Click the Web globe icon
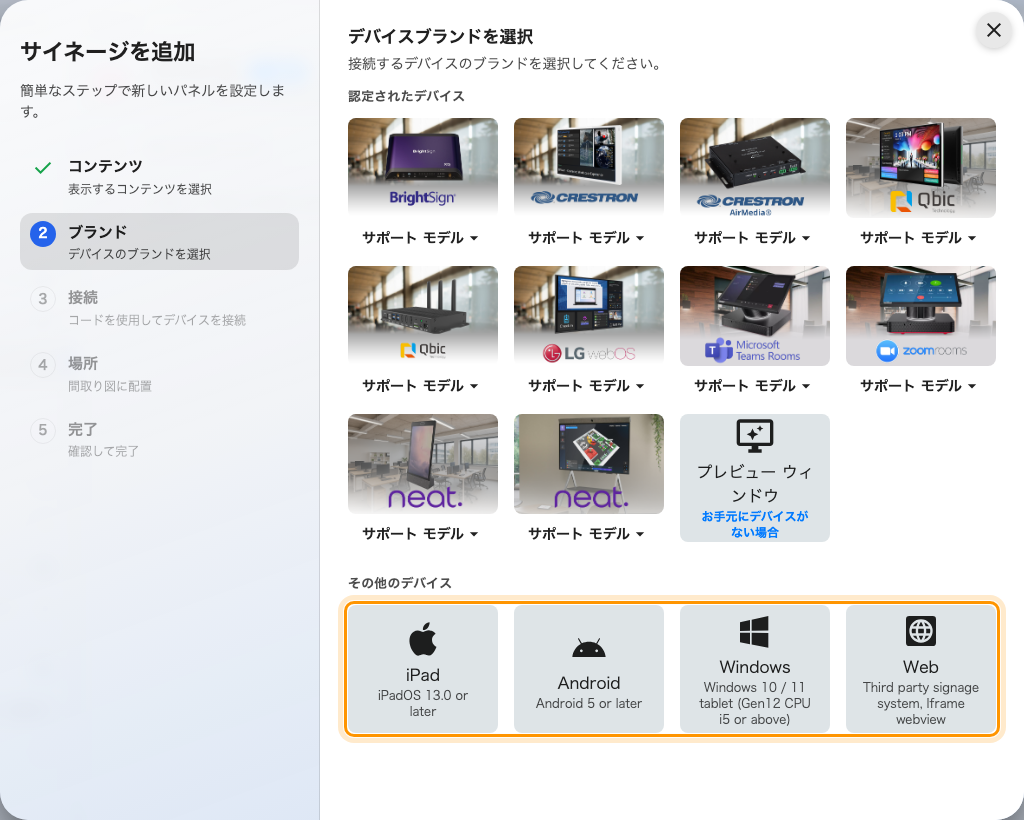1024x820 pixels. click(921, 631)
